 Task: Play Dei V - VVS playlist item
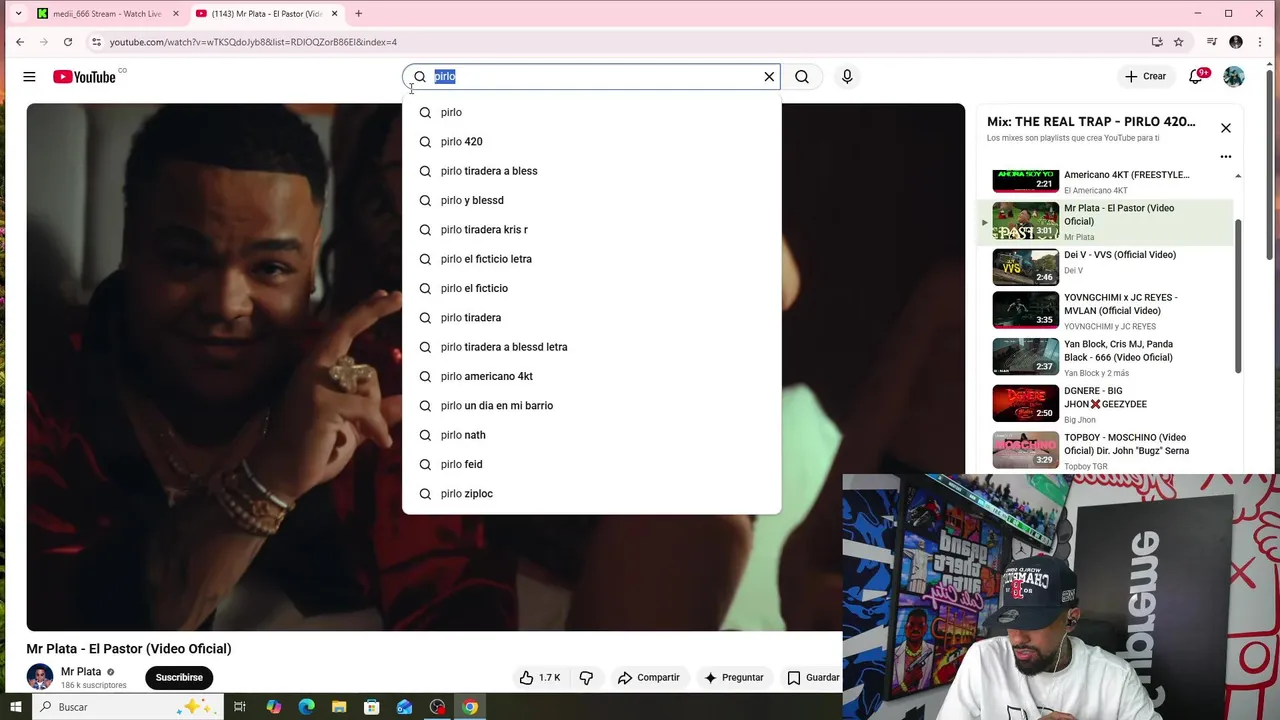pyautogui.click(x=1105, y=267)
